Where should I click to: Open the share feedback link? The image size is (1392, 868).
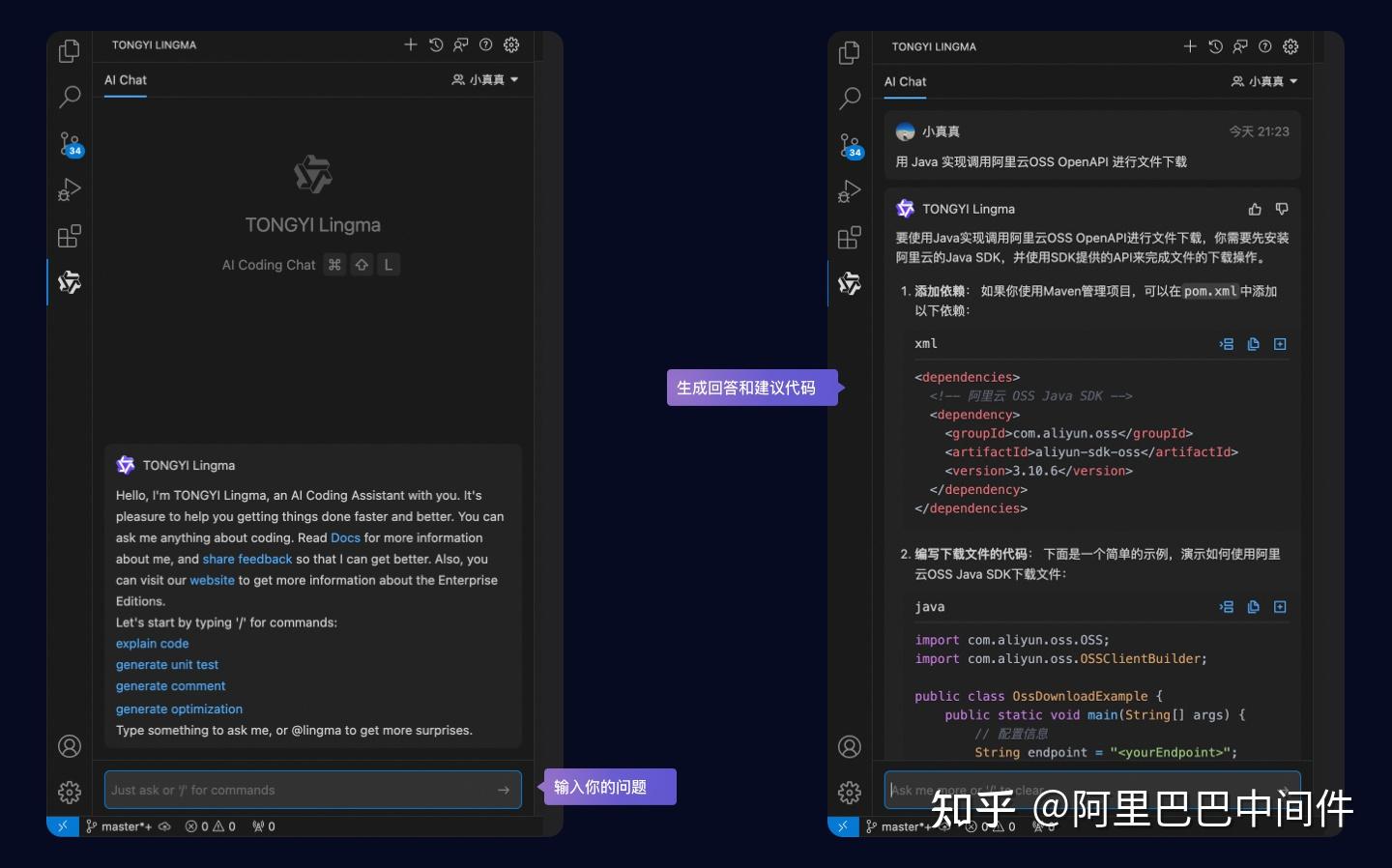[x=247, y=560]
